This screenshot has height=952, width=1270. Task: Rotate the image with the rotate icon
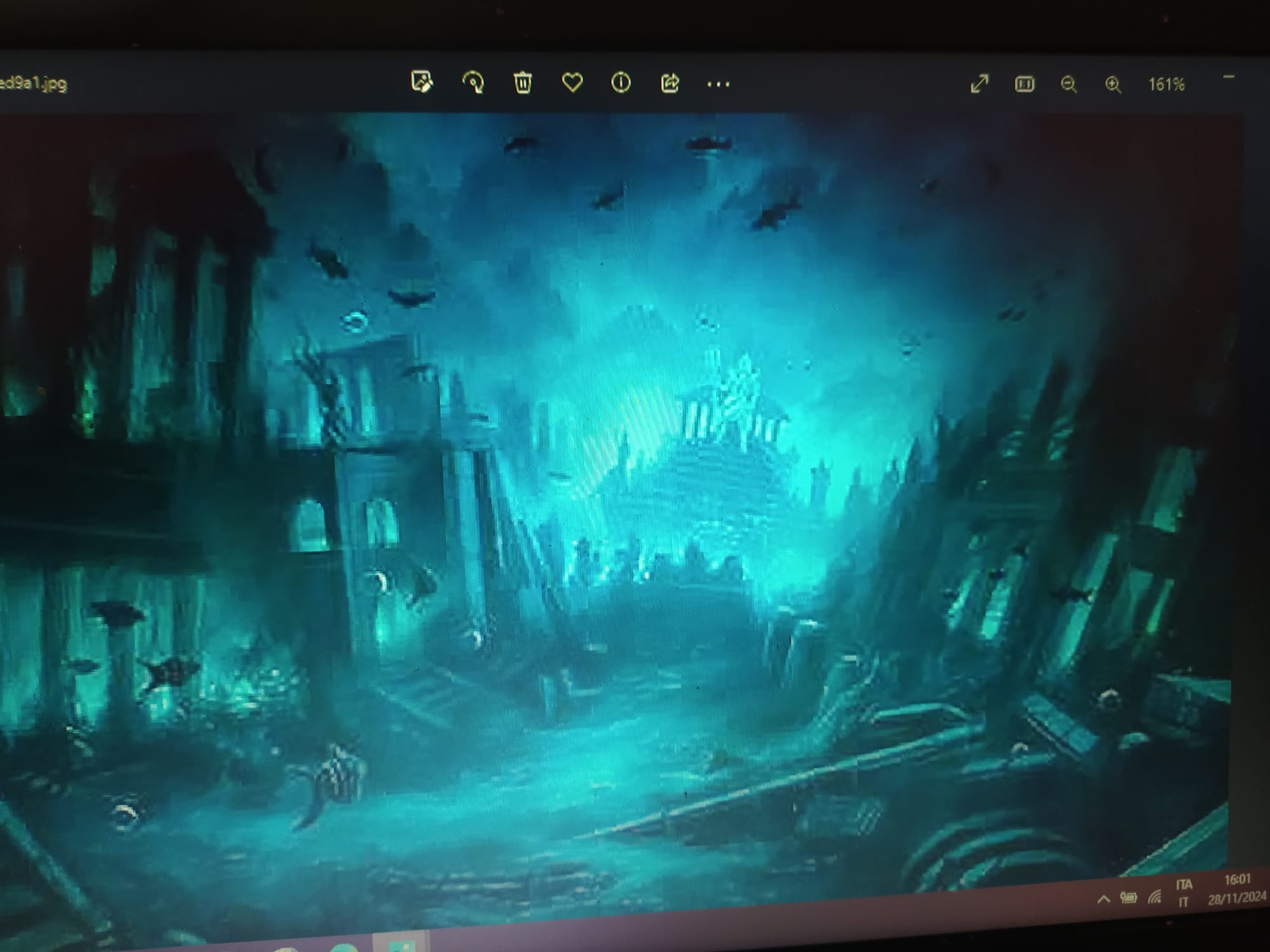[473, 83]
